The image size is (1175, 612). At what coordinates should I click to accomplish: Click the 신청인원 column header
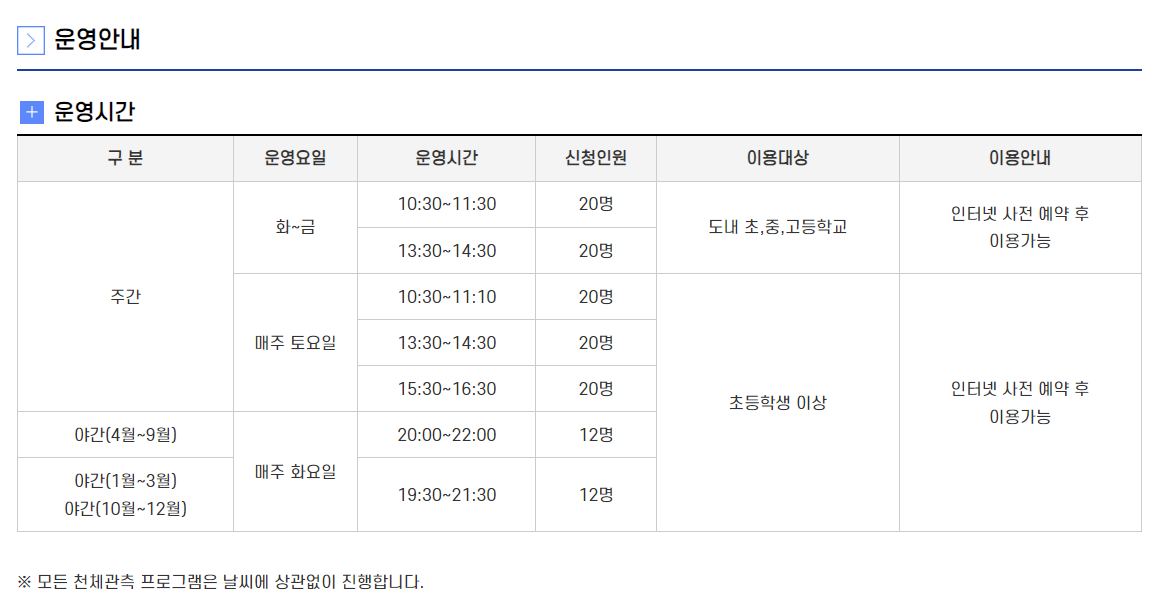pos(596,158)
